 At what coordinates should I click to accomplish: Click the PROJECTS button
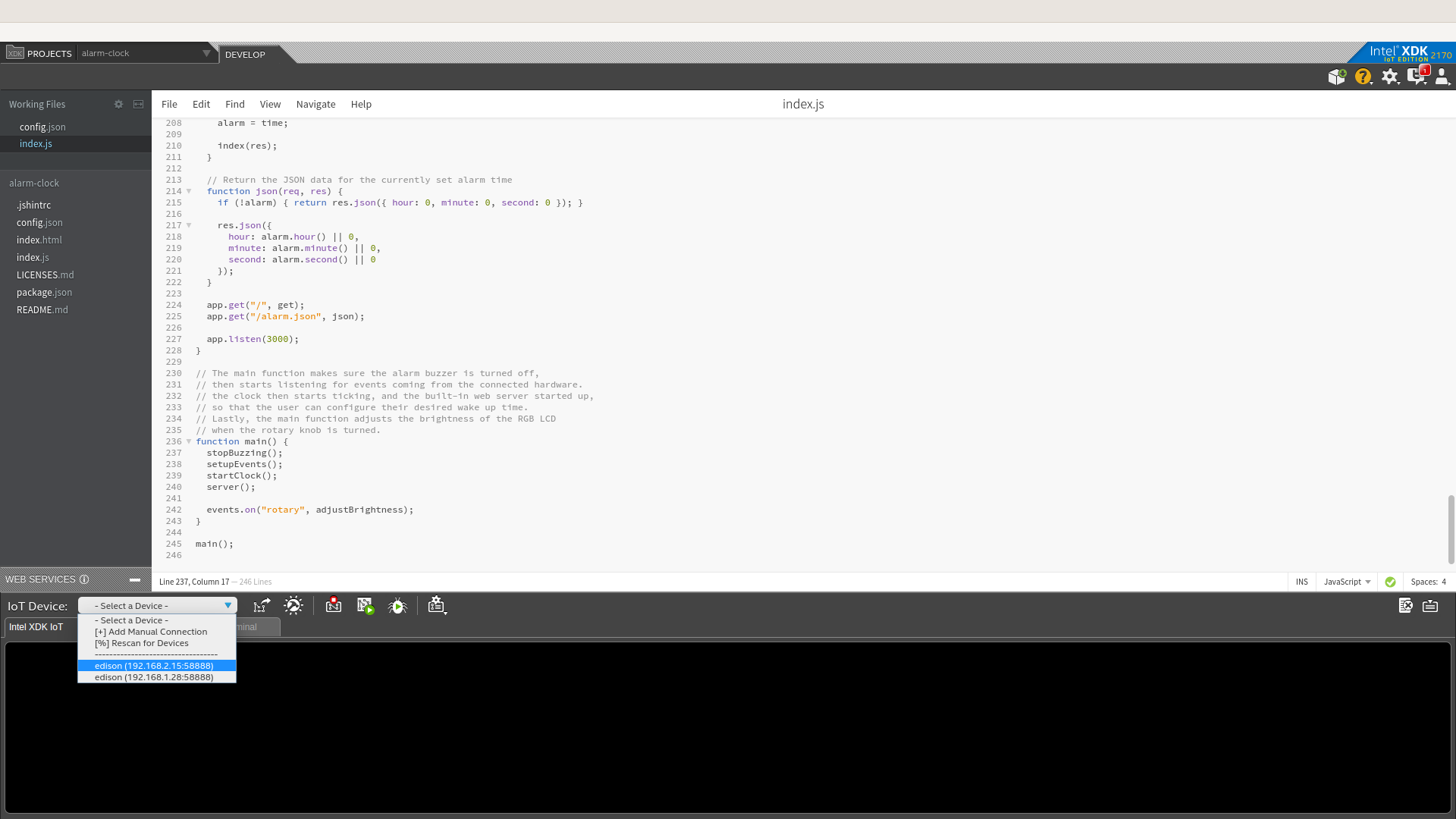[x=49, y=53]
